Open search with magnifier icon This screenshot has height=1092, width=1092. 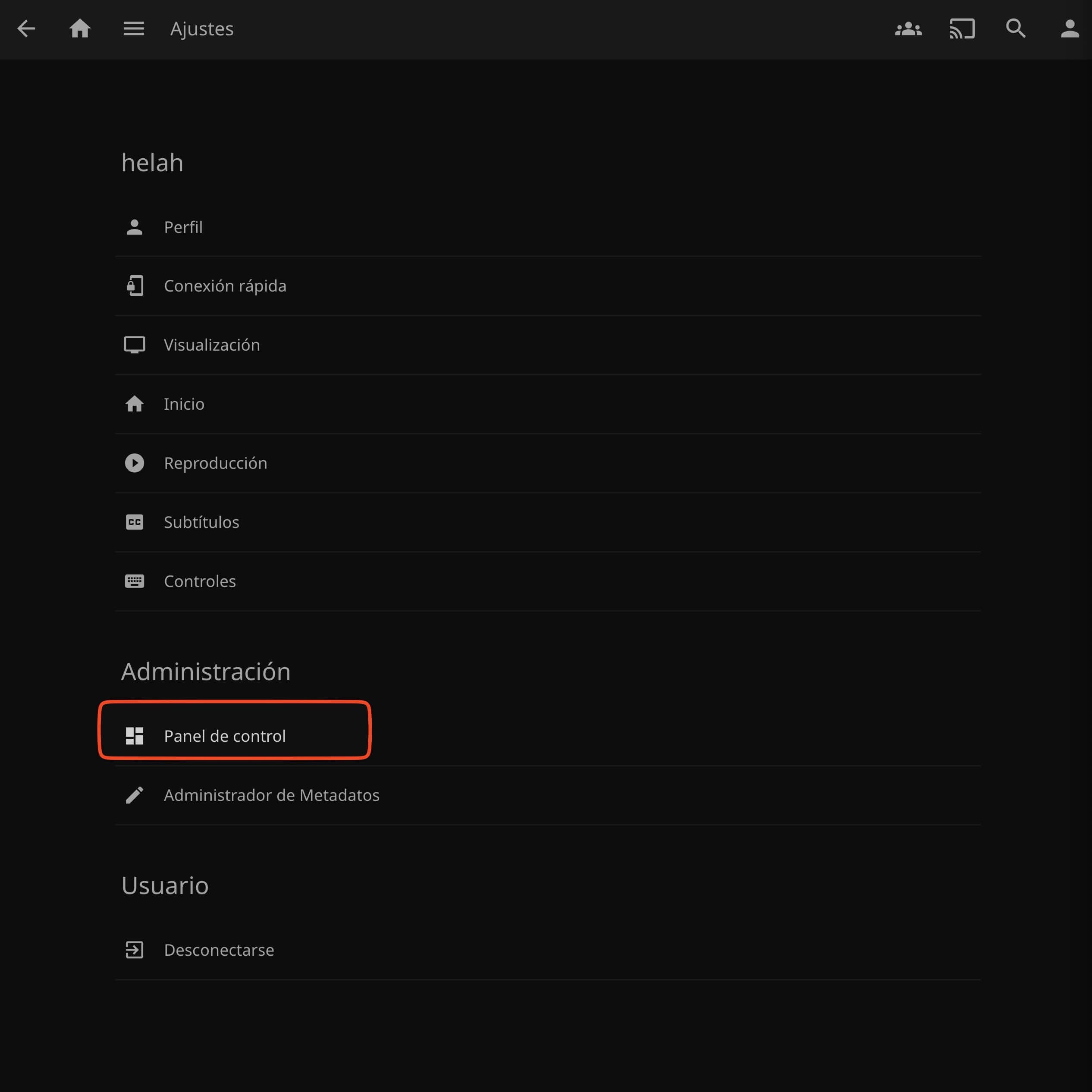click(x=1016, y=29)
